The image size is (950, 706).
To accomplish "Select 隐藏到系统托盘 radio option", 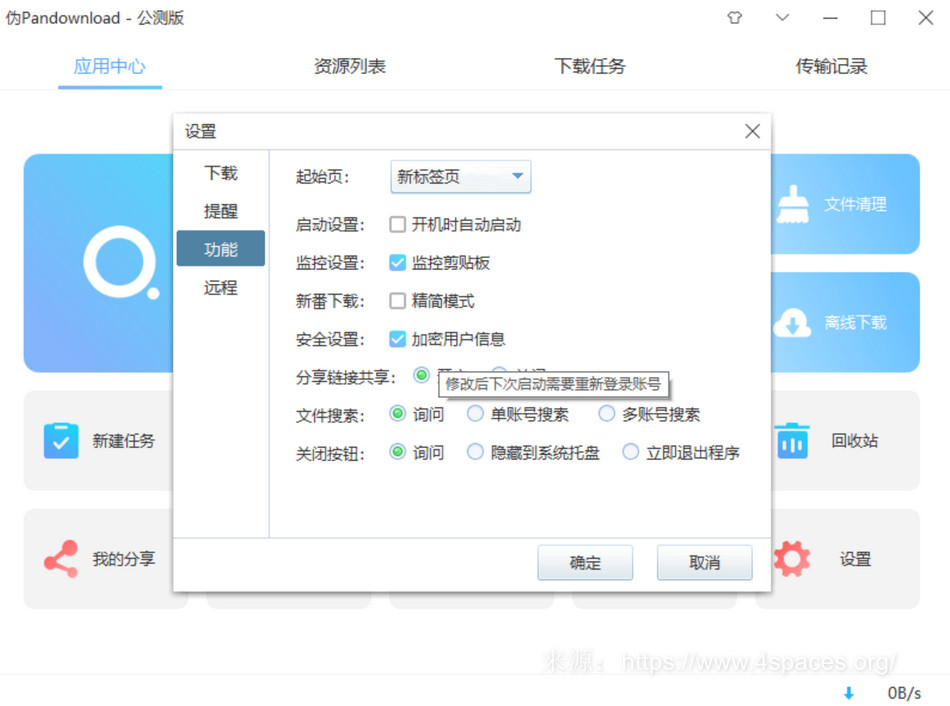I will click(475, 452).
